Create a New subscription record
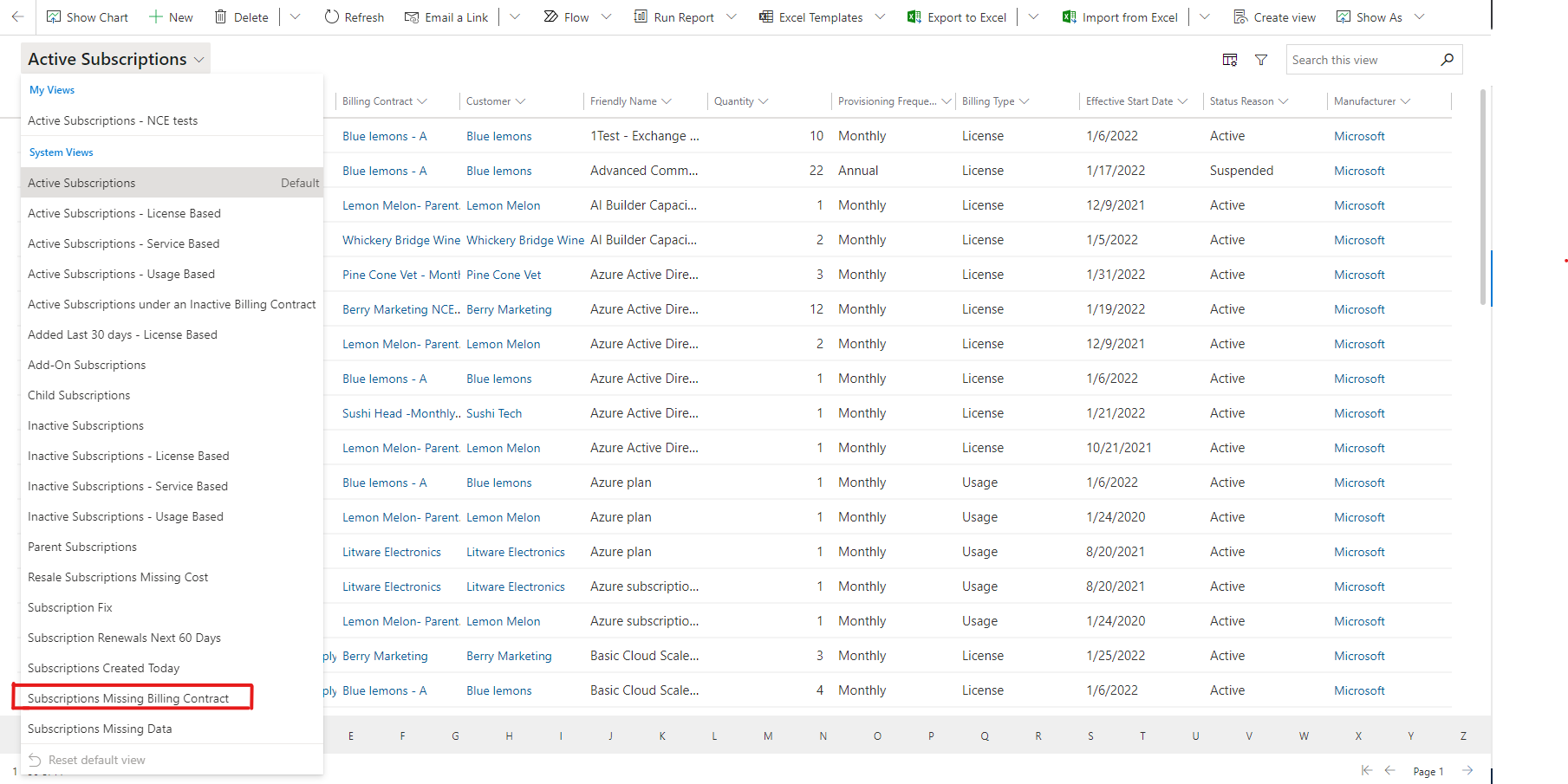 tap(171, 17)
